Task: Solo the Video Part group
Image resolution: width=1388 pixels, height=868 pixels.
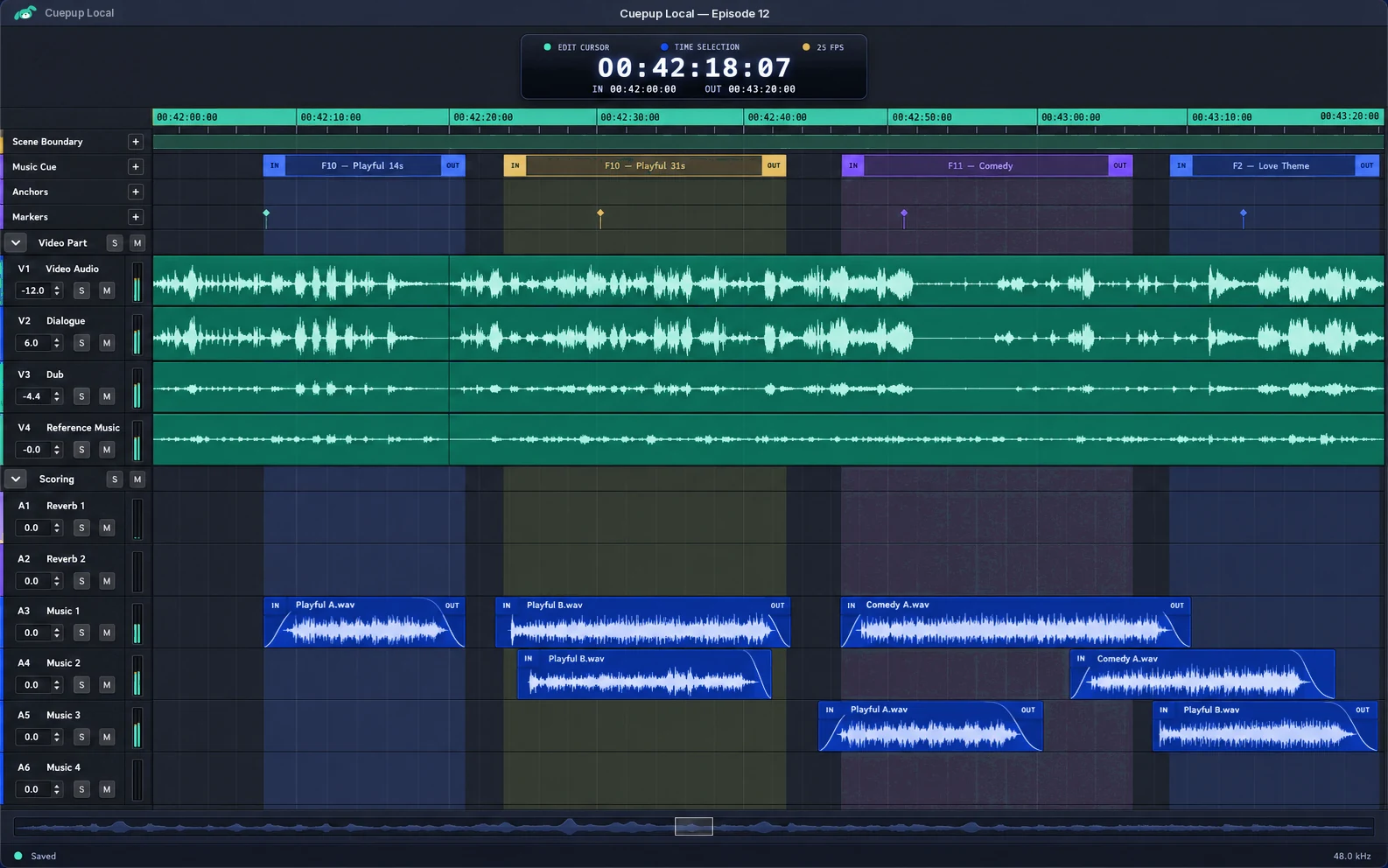Action: [115, 243]
